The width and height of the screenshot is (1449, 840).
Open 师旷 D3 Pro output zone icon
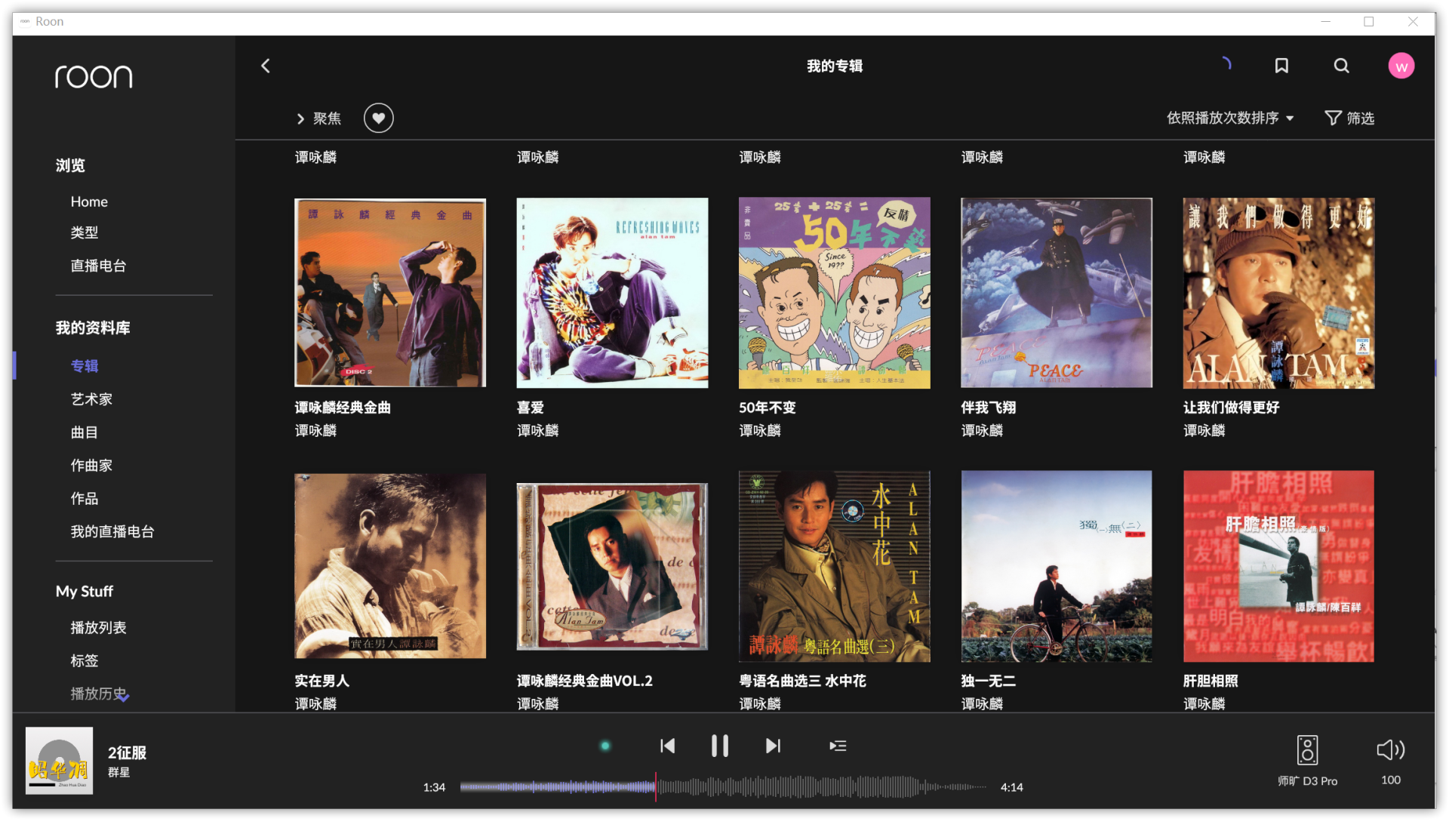(x=1307, y=750)
